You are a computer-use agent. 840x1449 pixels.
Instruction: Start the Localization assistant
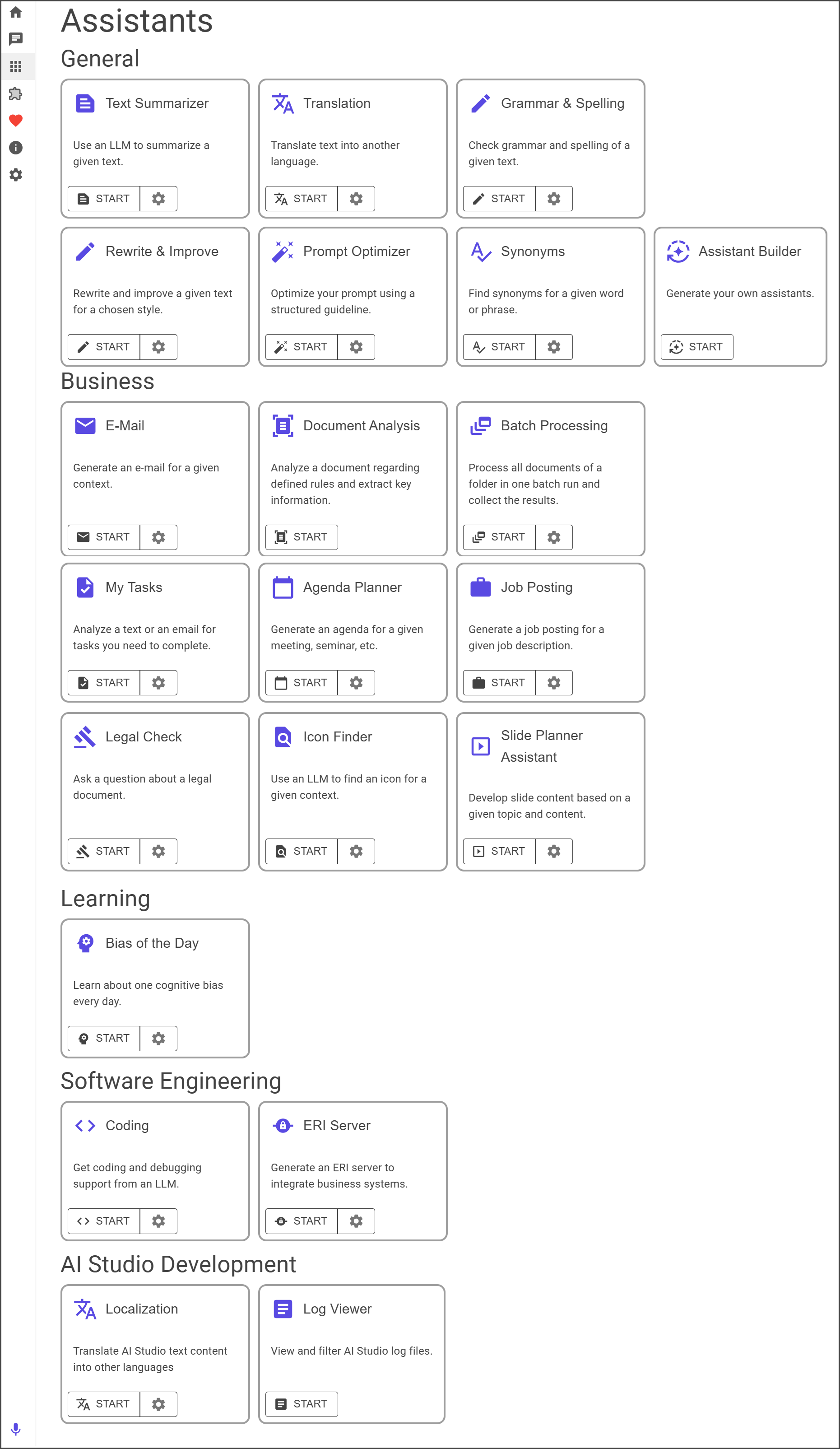click(x=104, y=1405)
